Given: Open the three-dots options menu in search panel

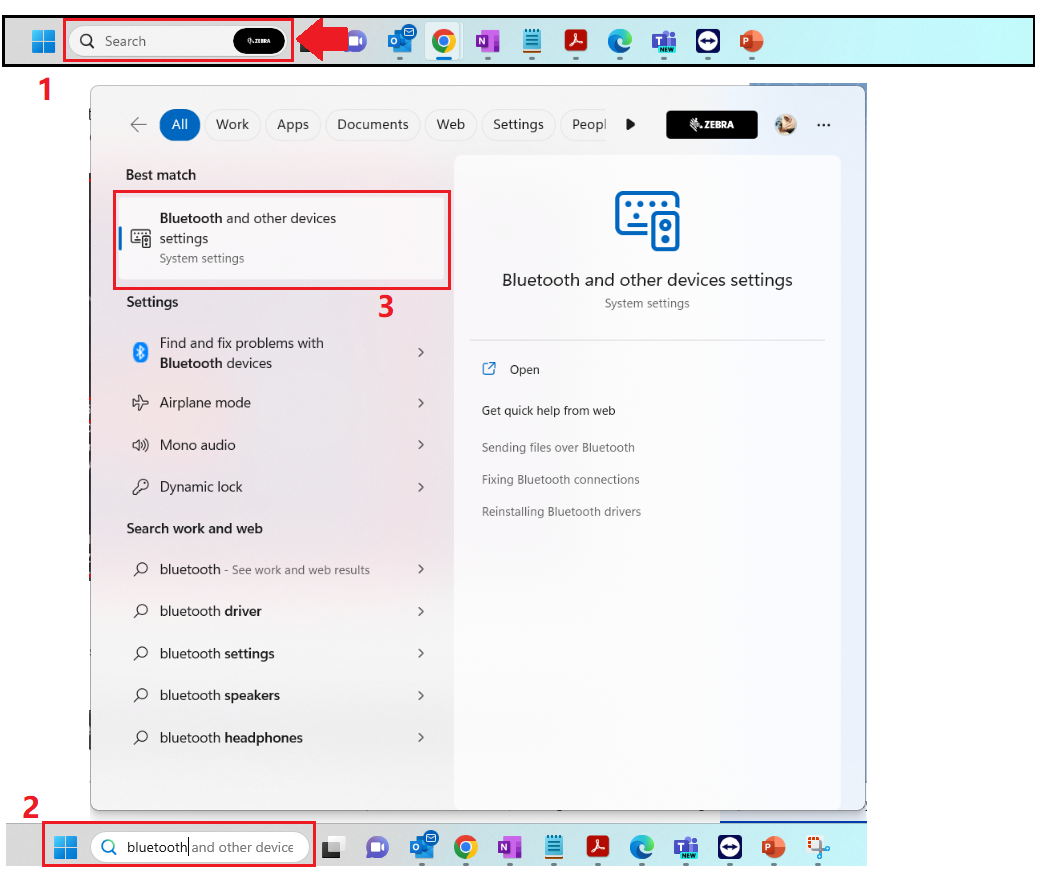Looking at the screenshot, I should point(824,125).
